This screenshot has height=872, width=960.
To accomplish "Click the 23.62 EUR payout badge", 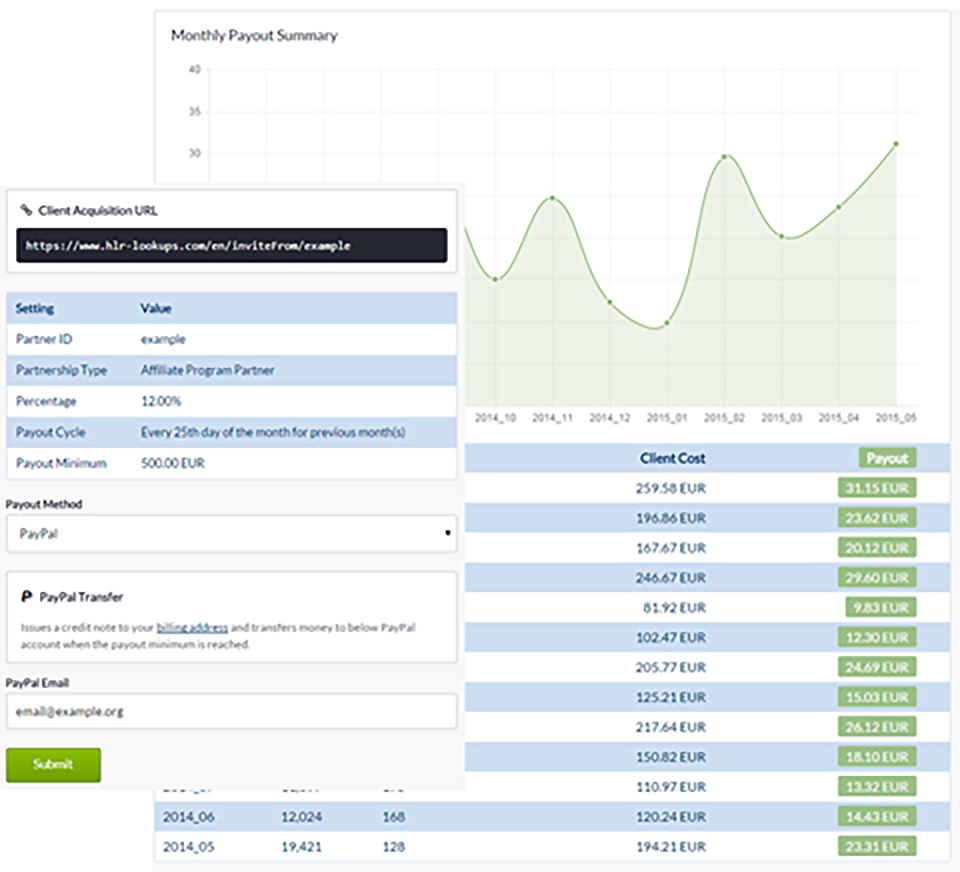I will (x=877, y=518).
